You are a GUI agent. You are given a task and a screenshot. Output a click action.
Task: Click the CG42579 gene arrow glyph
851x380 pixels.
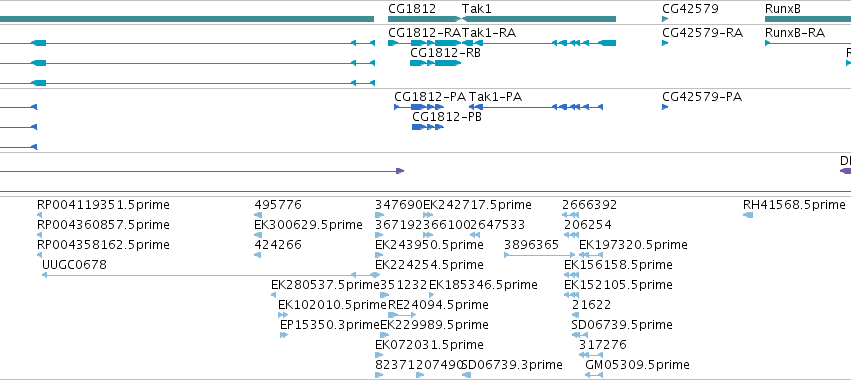coord(665,19)
